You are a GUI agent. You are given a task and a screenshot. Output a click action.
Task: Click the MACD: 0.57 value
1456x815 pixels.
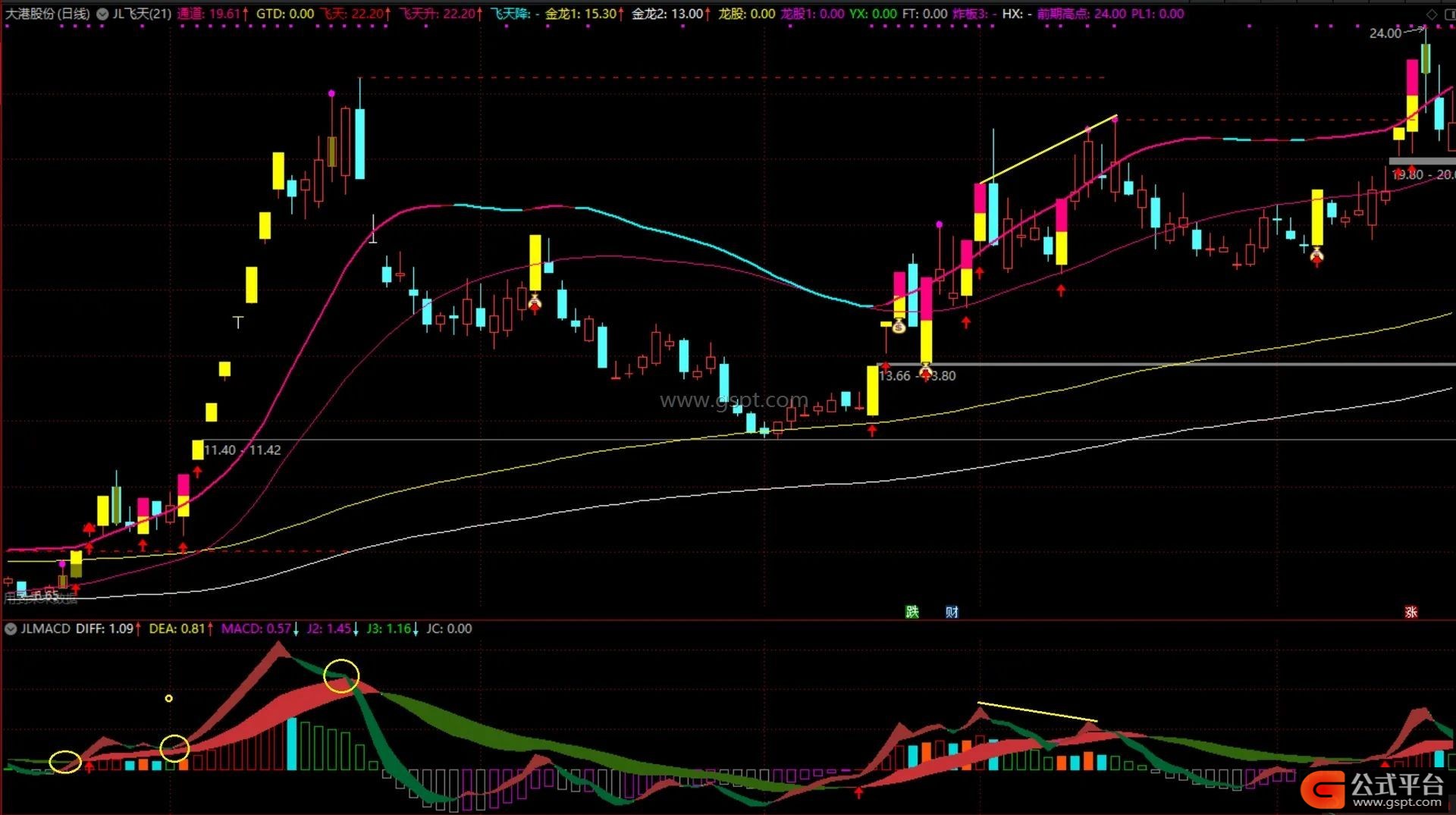(x=260, y=628)
